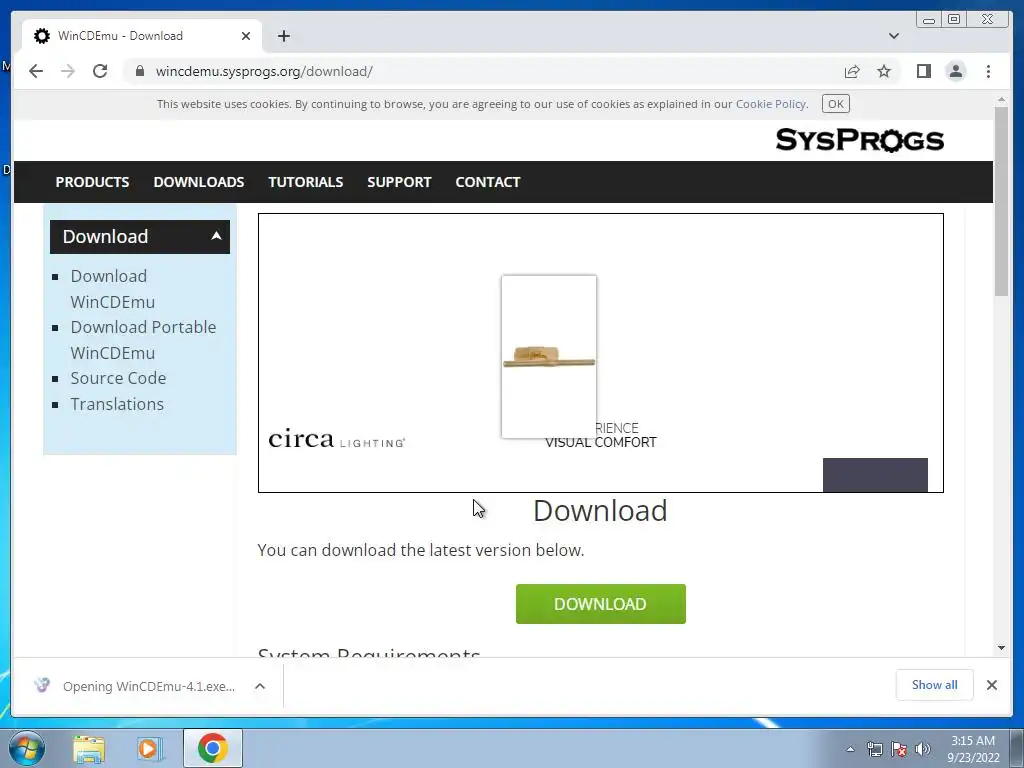Open the Windows Start menu
Screen dimensions: 1024x768
click(x=27, y=748)
